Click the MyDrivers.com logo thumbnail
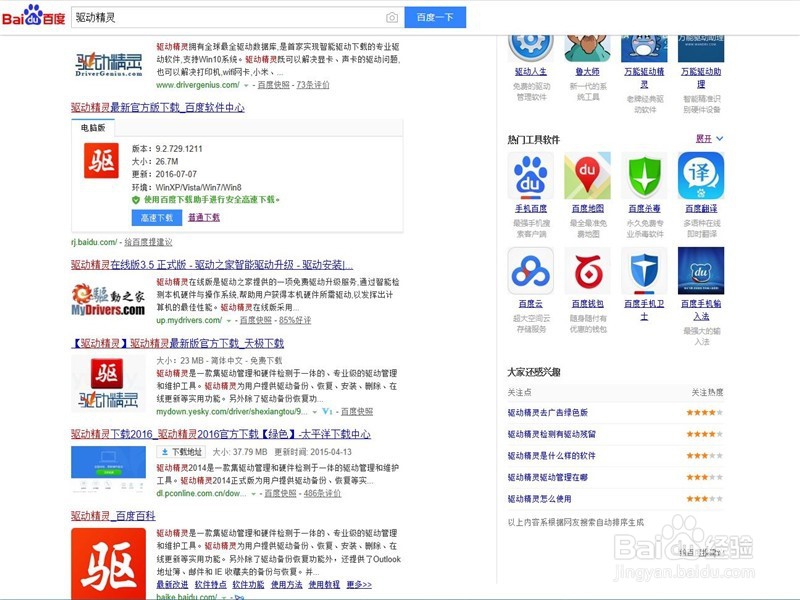Screen dimensions: 800x600 [x=108, y=301]
